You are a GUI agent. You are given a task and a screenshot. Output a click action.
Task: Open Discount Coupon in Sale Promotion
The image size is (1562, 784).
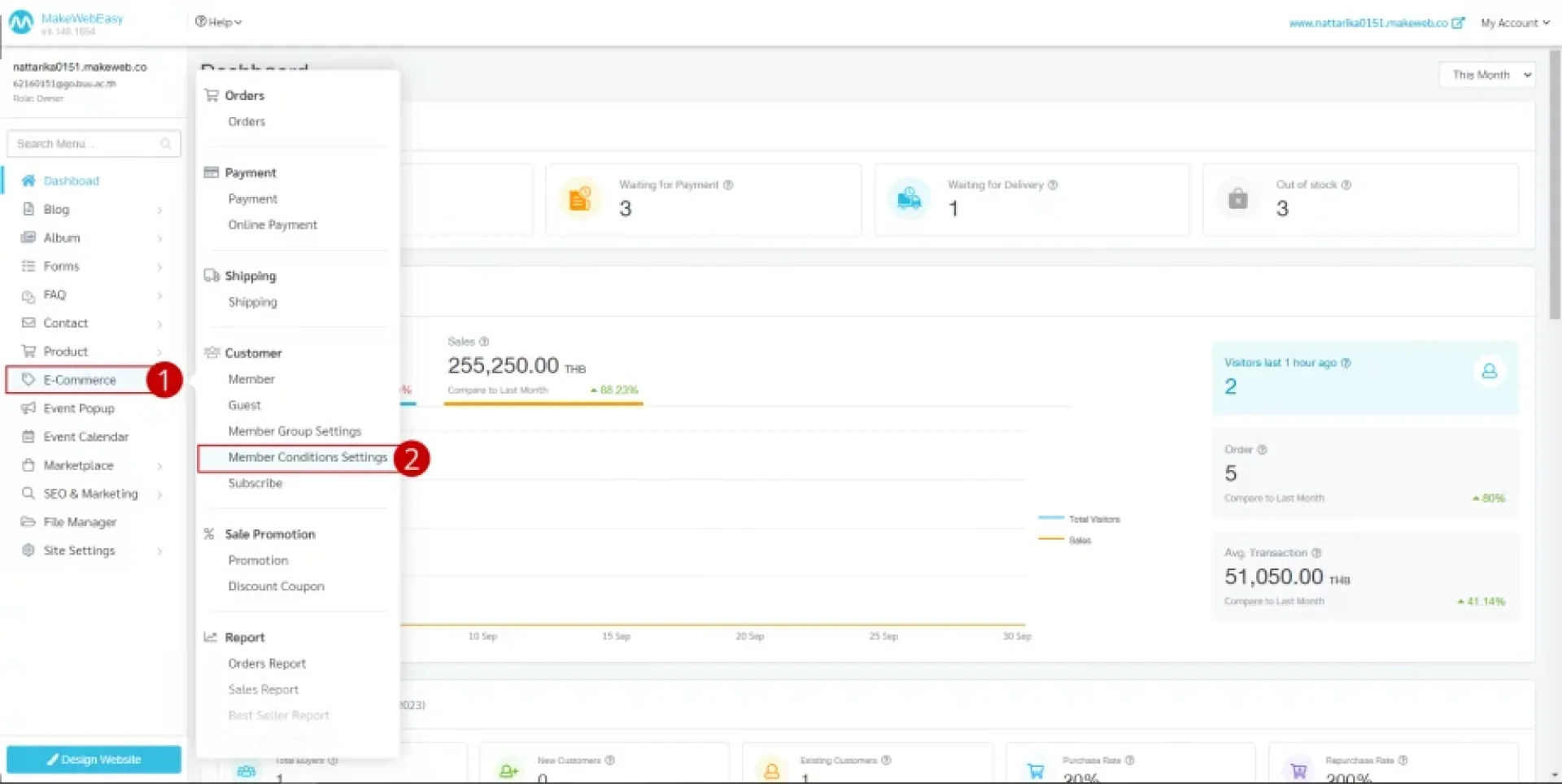pos(276,586)
